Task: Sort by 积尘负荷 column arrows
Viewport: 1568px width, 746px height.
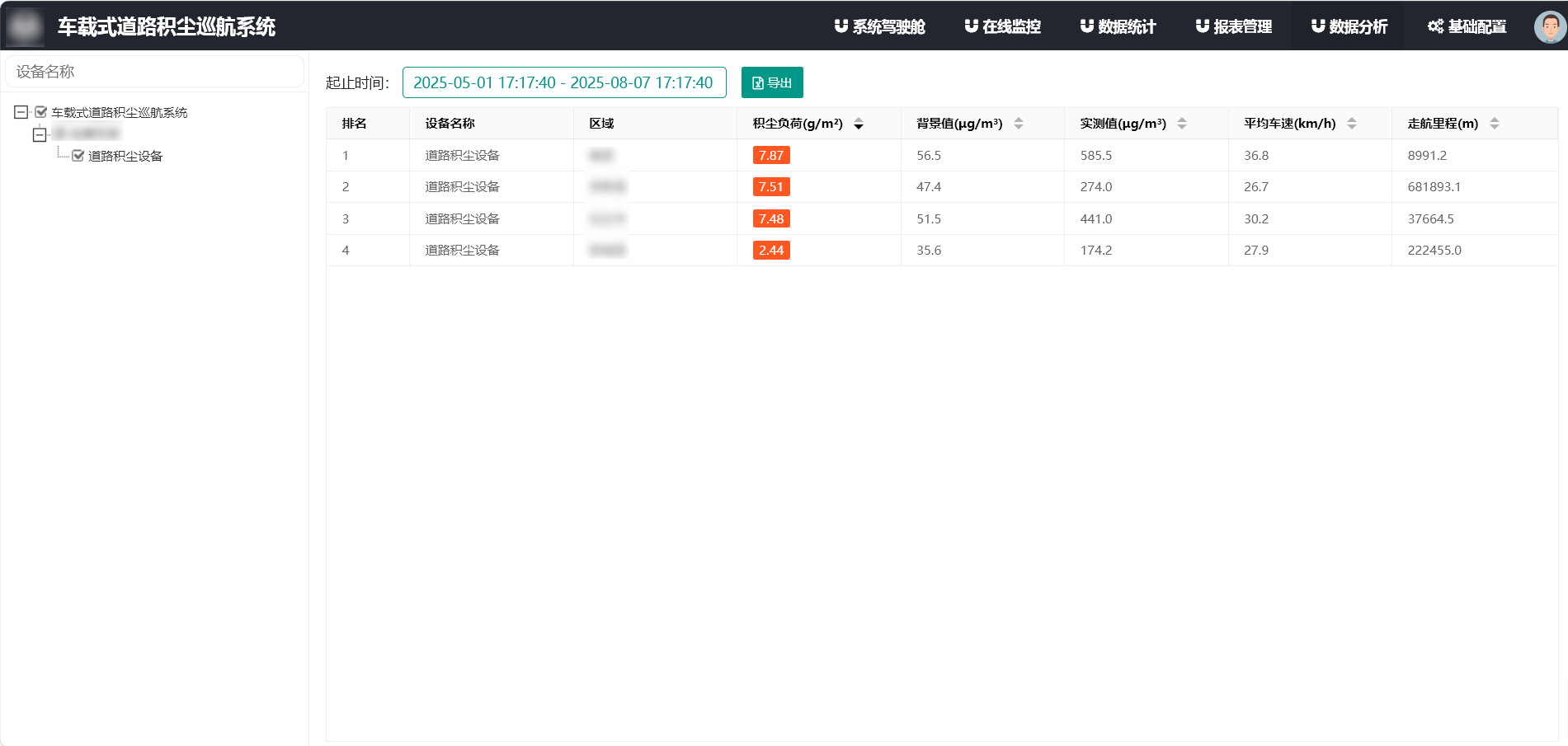Action: click(x=859, y=124)
